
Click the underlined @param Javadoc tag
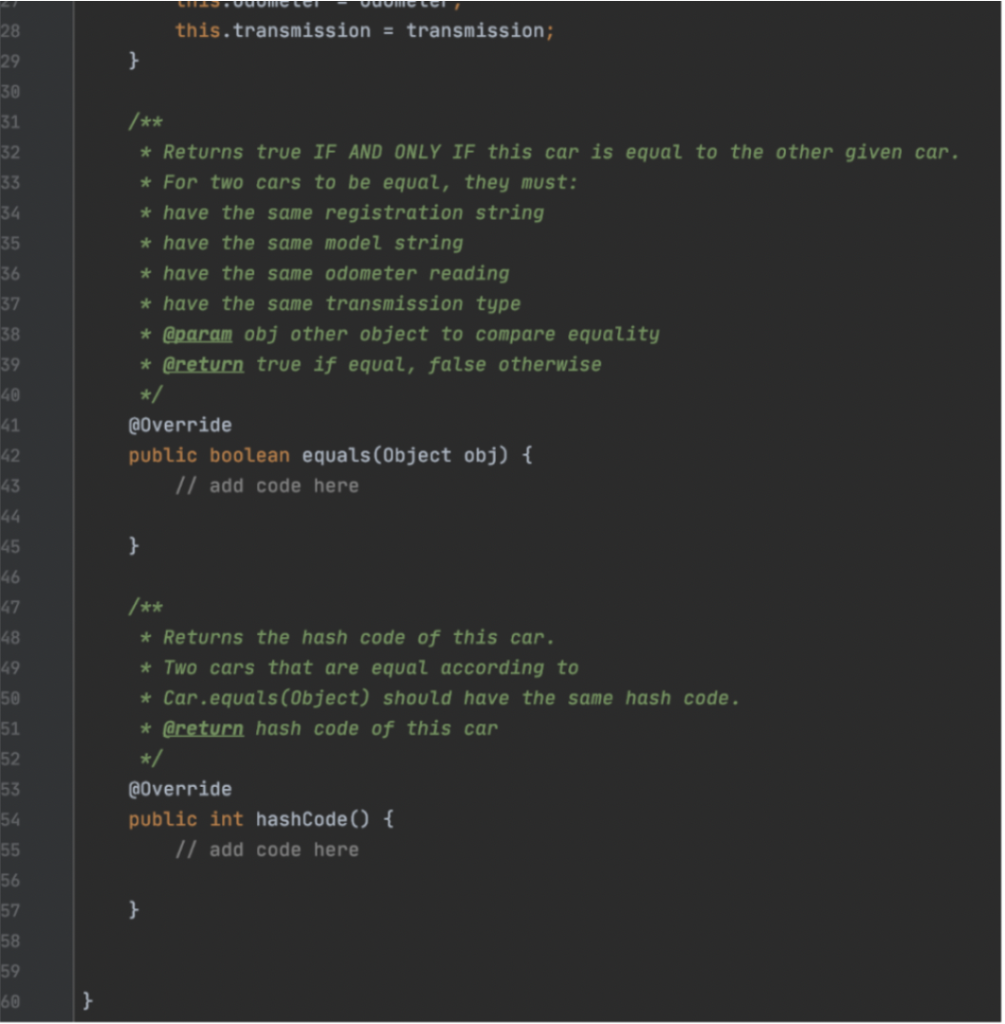[x=197, y=335]
